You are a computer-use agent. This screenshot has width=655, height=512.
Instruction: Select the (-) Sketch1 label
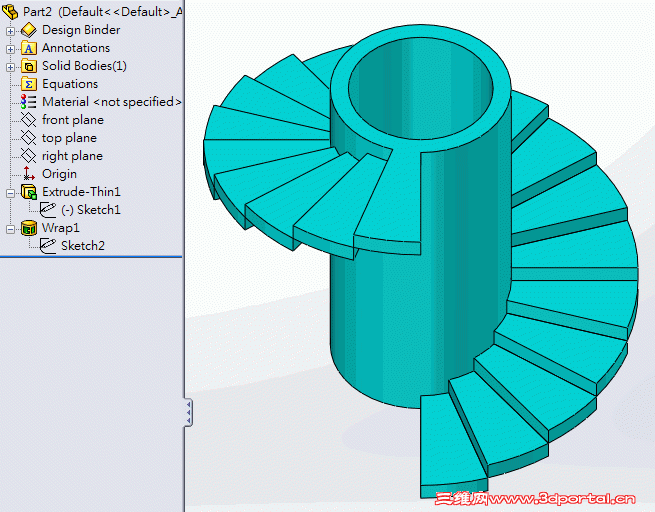tap(91, 210)
